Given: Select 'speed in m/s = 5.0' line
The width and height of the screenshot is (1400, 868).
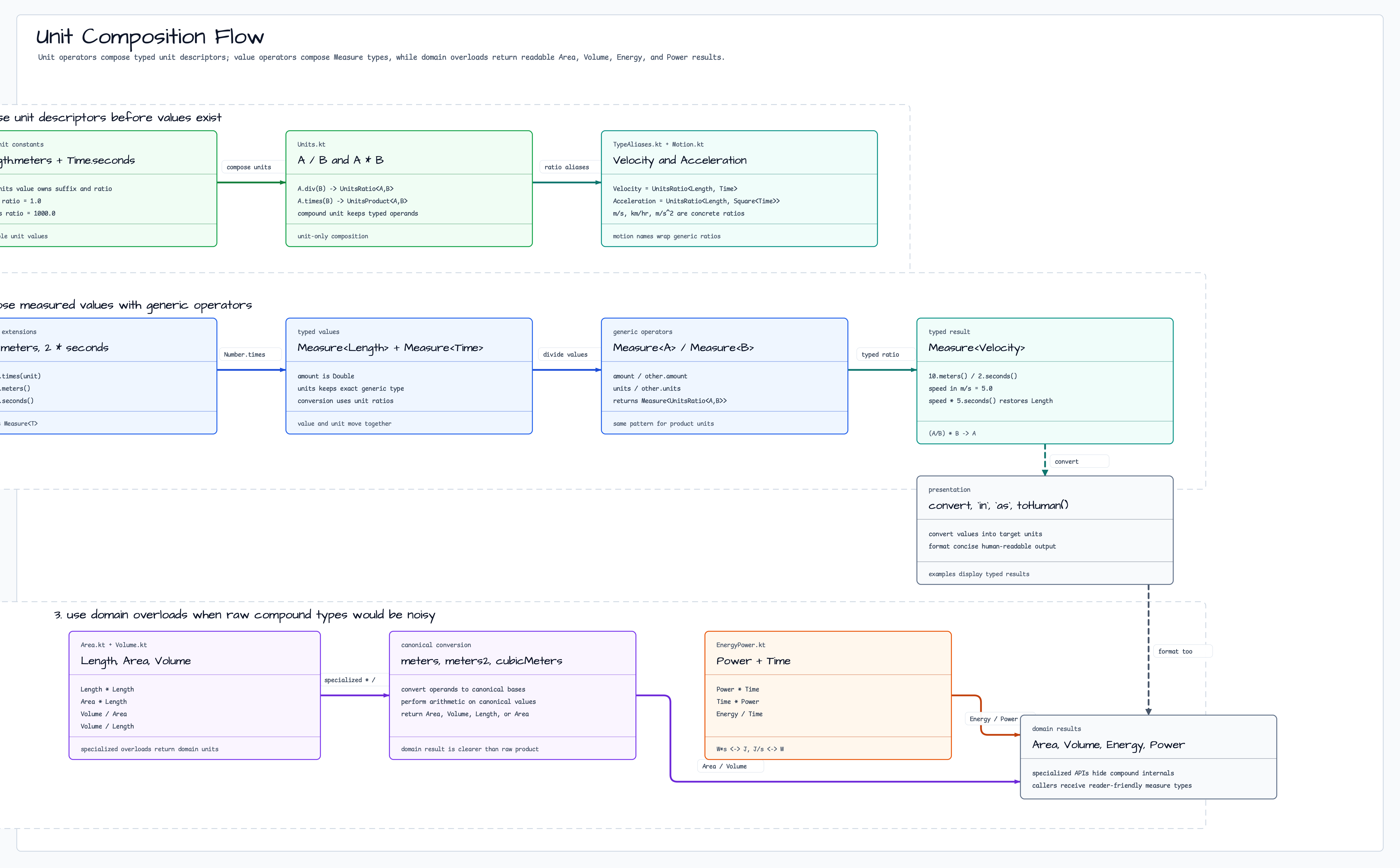Looking at the screenshot, I should click(x=961, y=389).
